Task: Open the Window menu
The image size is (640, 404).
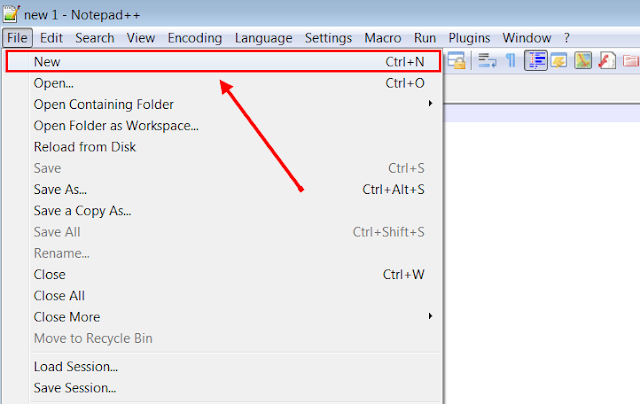Action: click(x=527, y=38)
